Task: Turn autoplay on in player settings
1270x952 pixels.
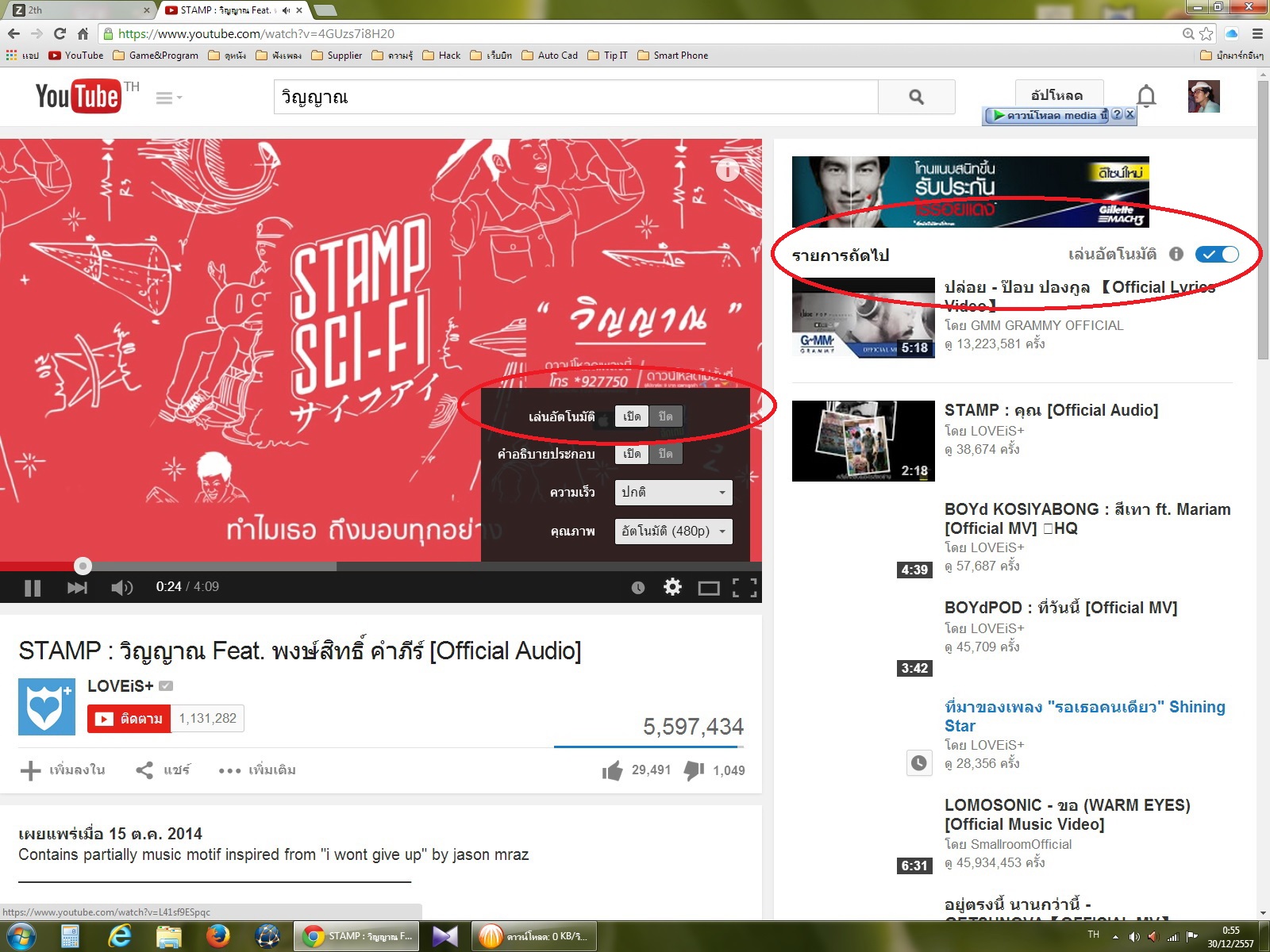Action: tap(632, 416)
